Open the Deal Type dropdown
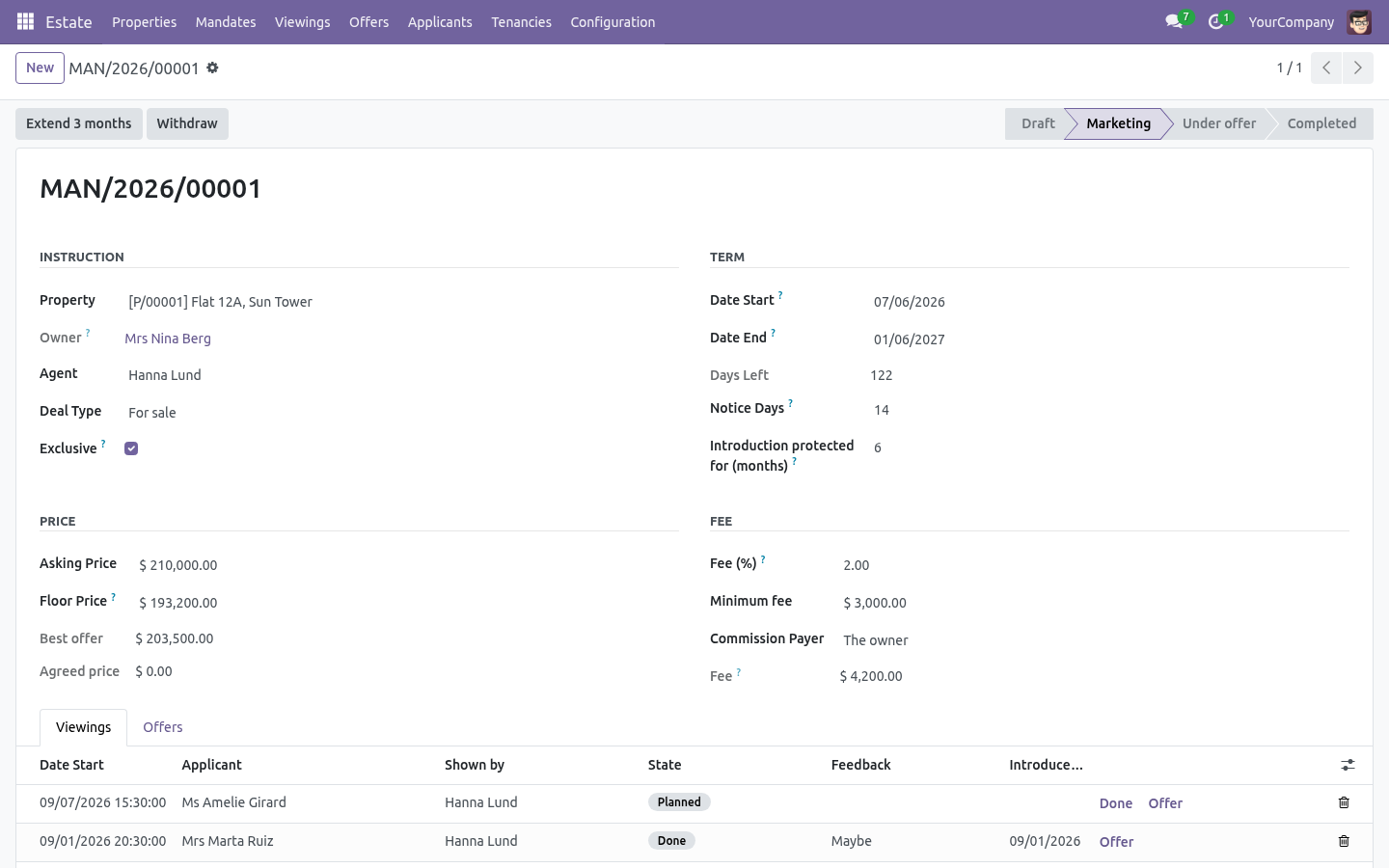 pyautogui.click(x=401, y=413)
